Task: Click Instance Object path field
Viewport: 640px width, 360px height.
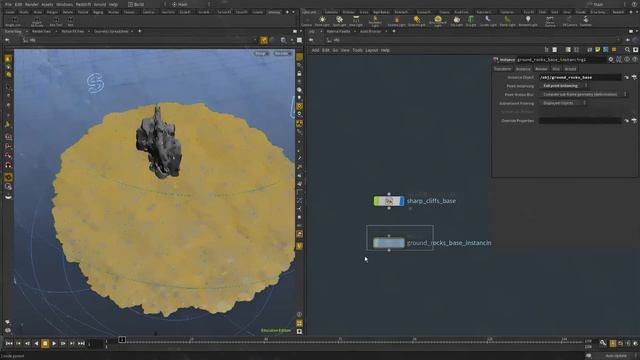Action: click(580, 77)
